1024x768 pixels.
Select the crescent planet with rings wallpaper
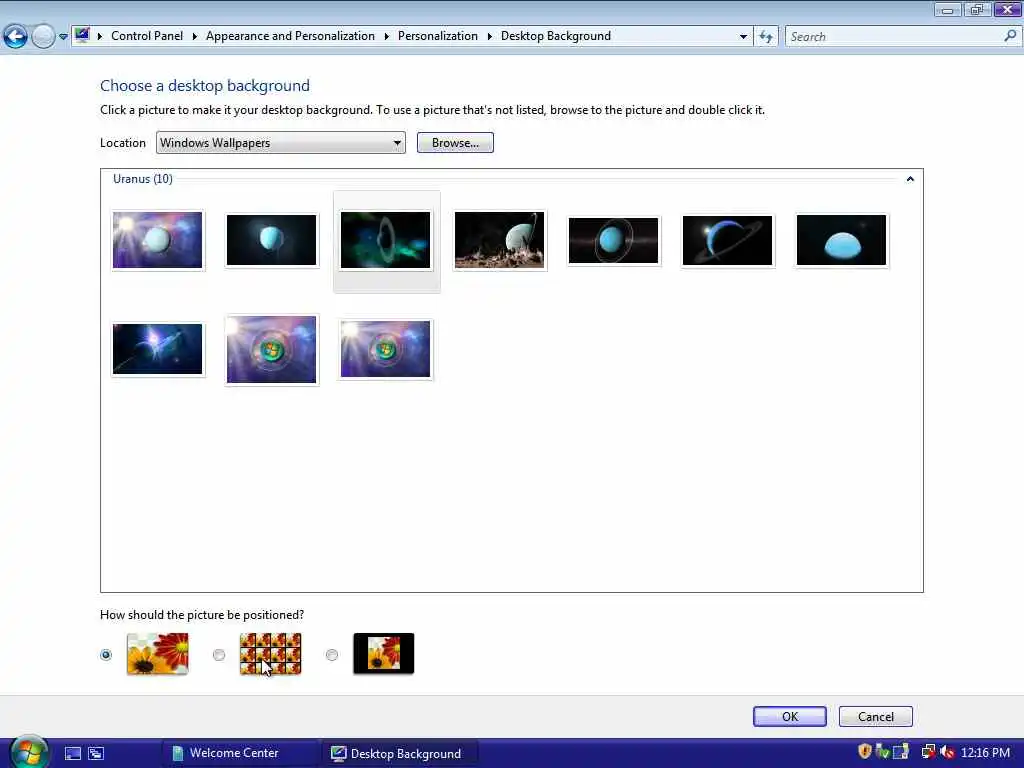click(728, 240)
